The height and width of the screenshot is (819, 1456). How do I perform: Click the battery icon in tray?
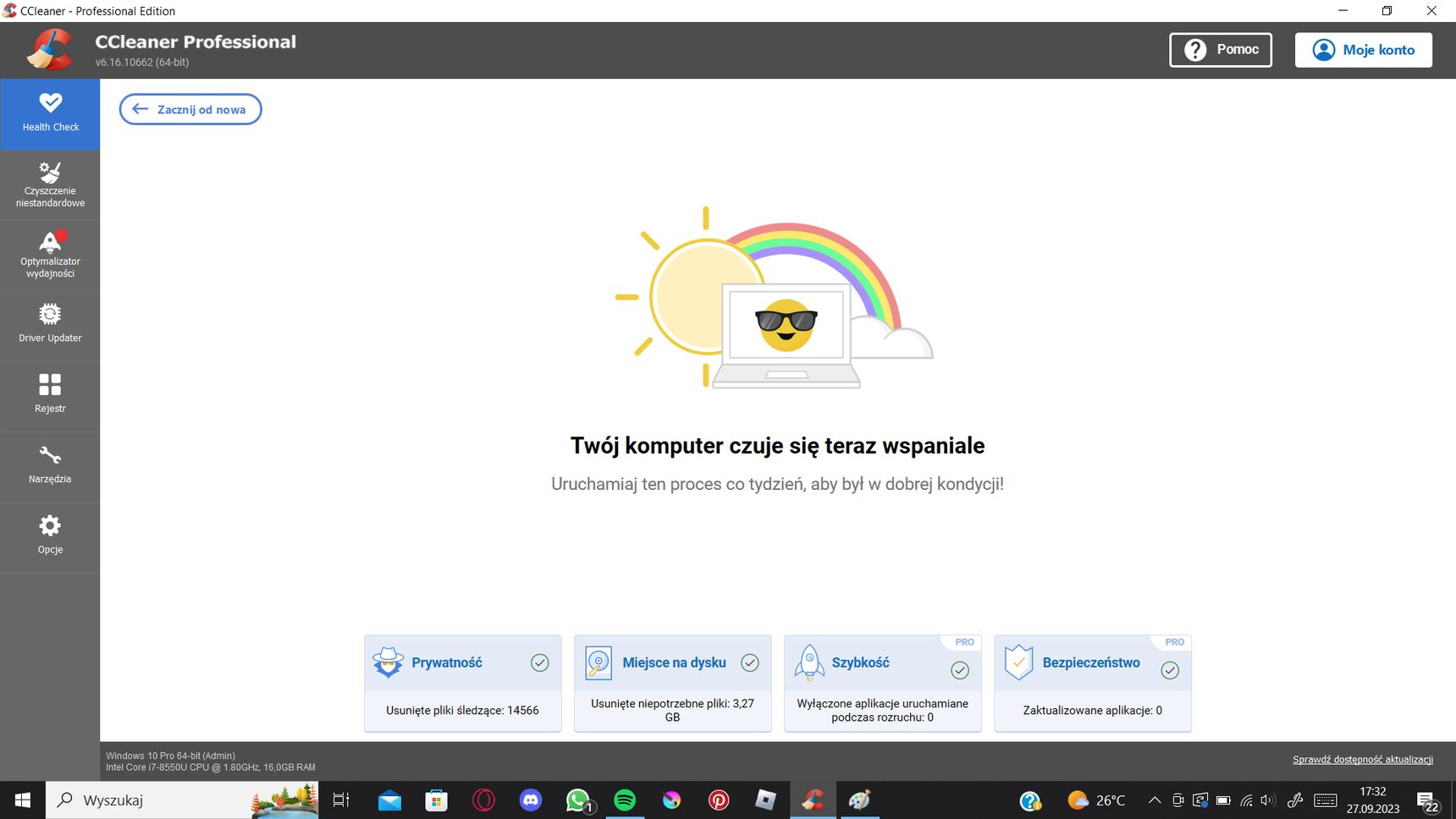[x=1223, y=800]
